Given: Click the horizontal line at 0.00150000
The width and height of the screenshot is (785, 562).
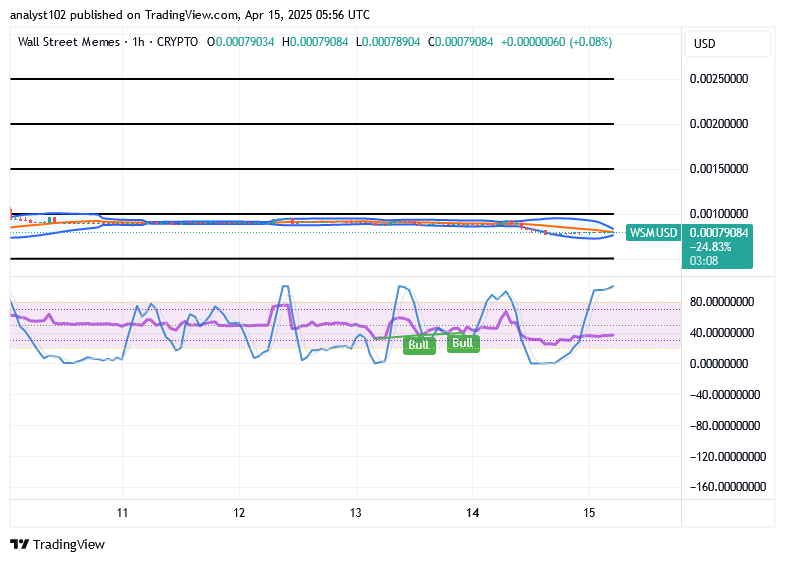Looking at the screenshot, I should pos(312,169).
